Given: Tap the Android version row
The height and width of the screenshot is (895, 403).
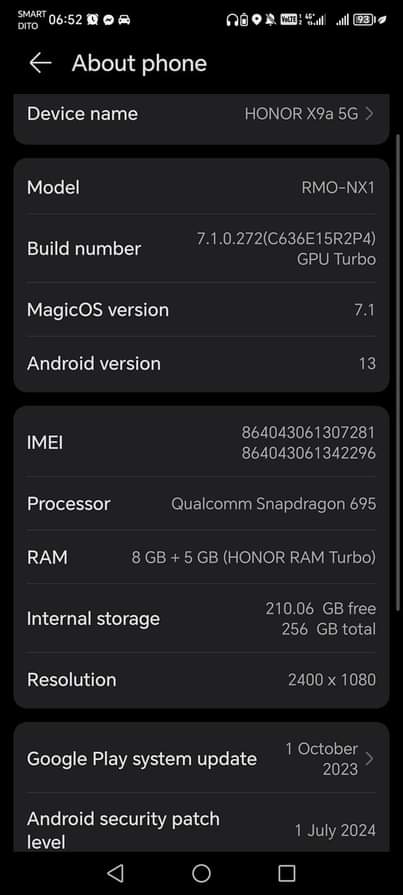Looking at the screenshot, I should coord(202,364).
